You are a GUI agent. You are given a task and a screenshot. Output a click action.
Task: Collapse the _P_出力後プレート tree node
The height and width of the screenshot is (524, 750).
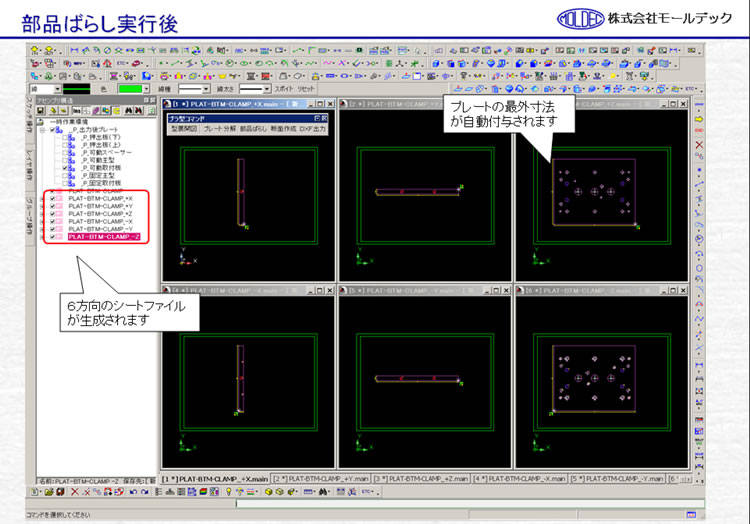pos(42,132)
